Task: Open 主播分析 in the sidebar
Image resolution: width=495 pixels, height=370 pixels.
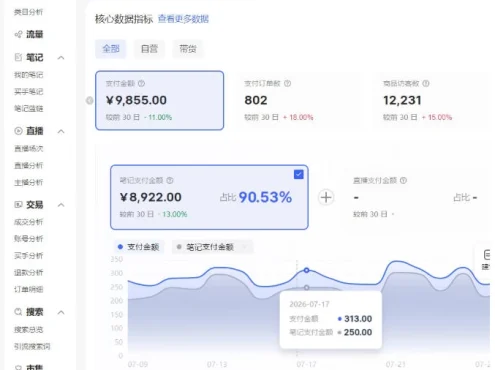Action: (x=28, y=182)
